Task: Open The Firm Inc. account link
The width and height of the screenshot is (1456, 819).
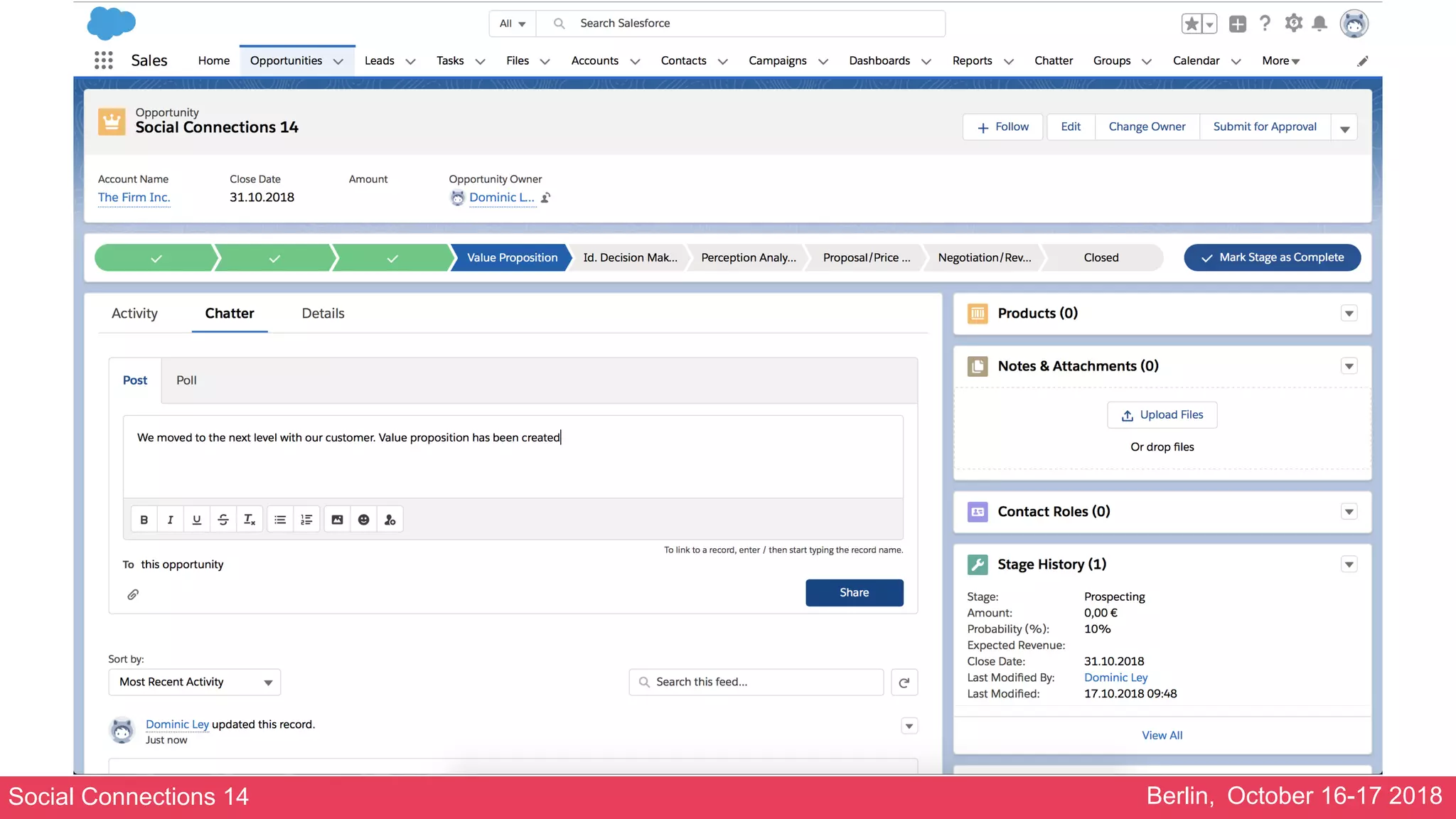Action: click(134, 198)
